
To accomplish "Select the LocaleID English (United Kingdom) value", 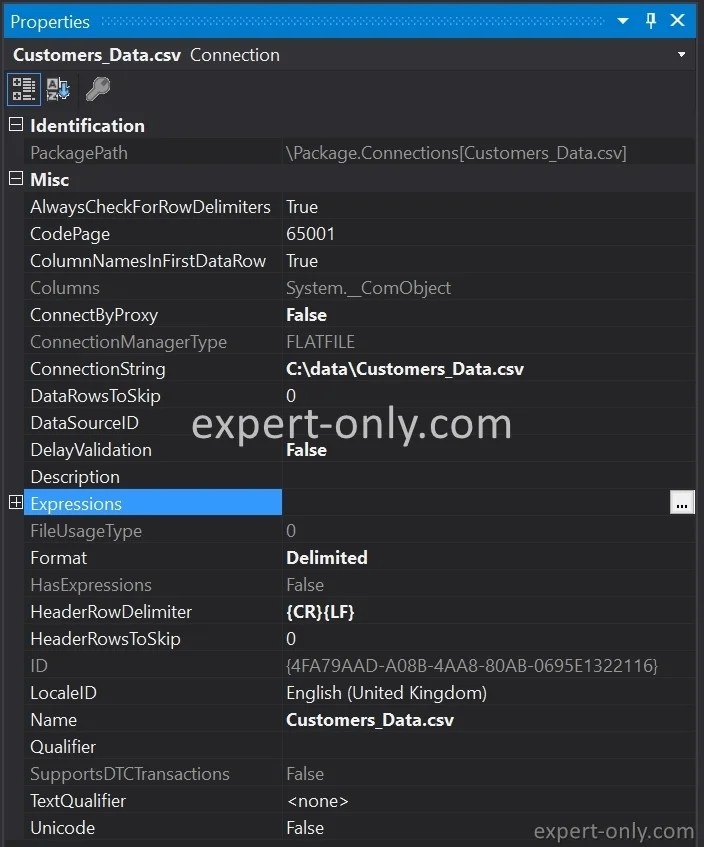I will (386, 693).
